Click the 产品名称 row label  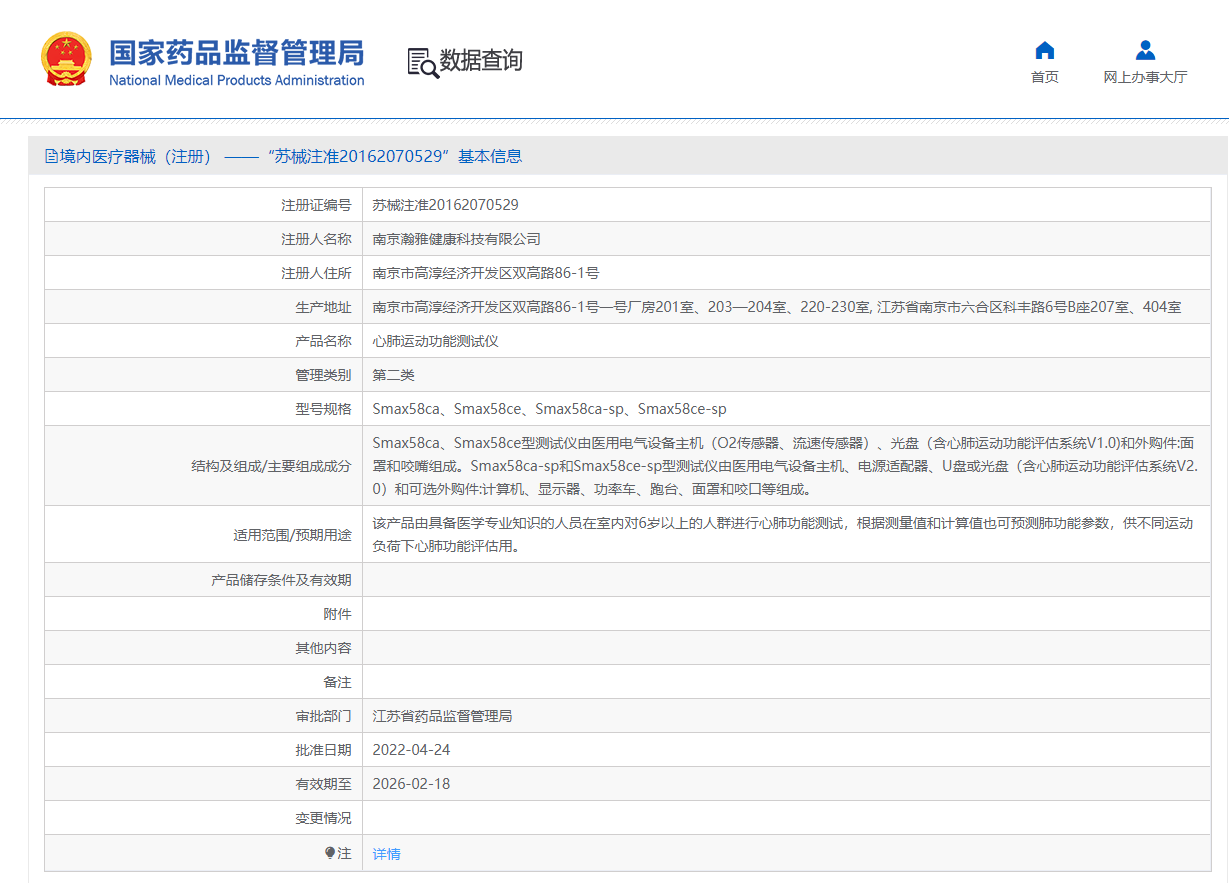[323, 341]
